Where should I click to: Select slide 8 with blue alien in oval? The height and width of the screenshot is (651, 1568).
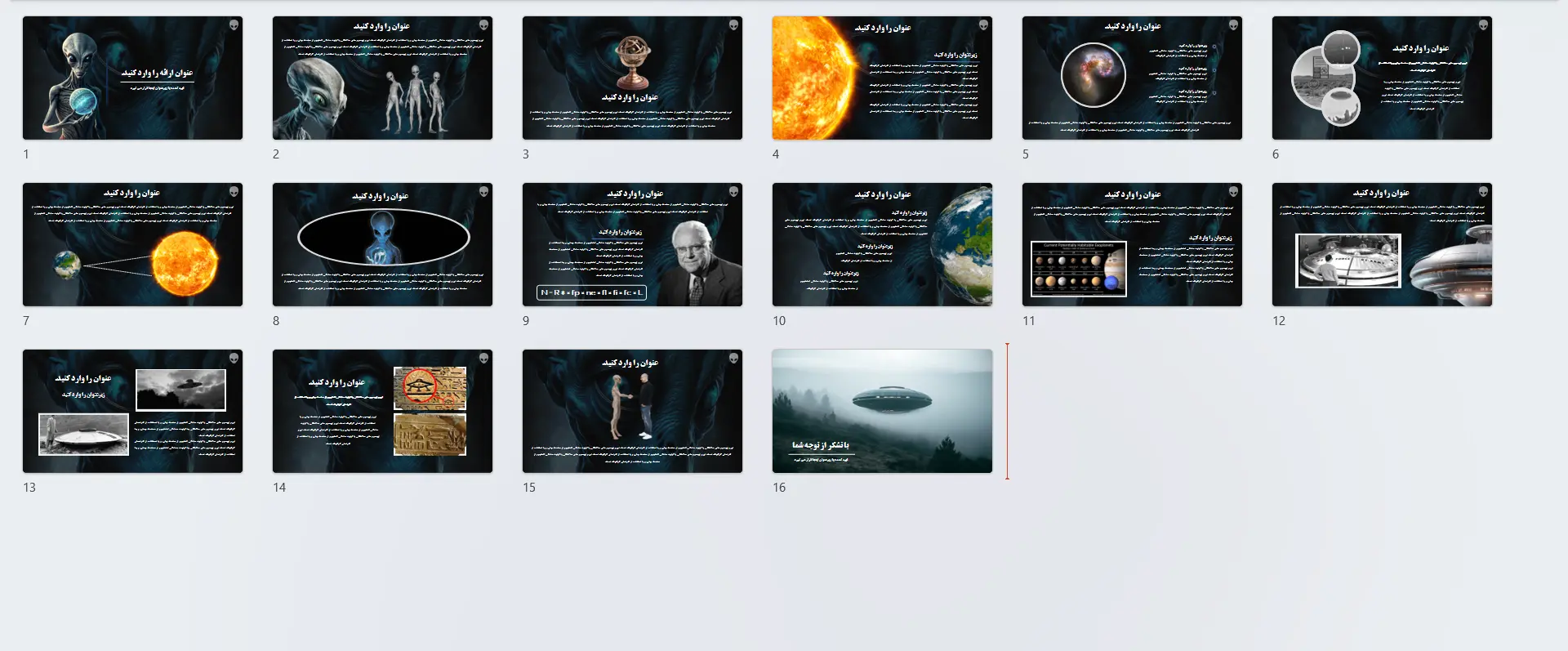click(382, 244)
